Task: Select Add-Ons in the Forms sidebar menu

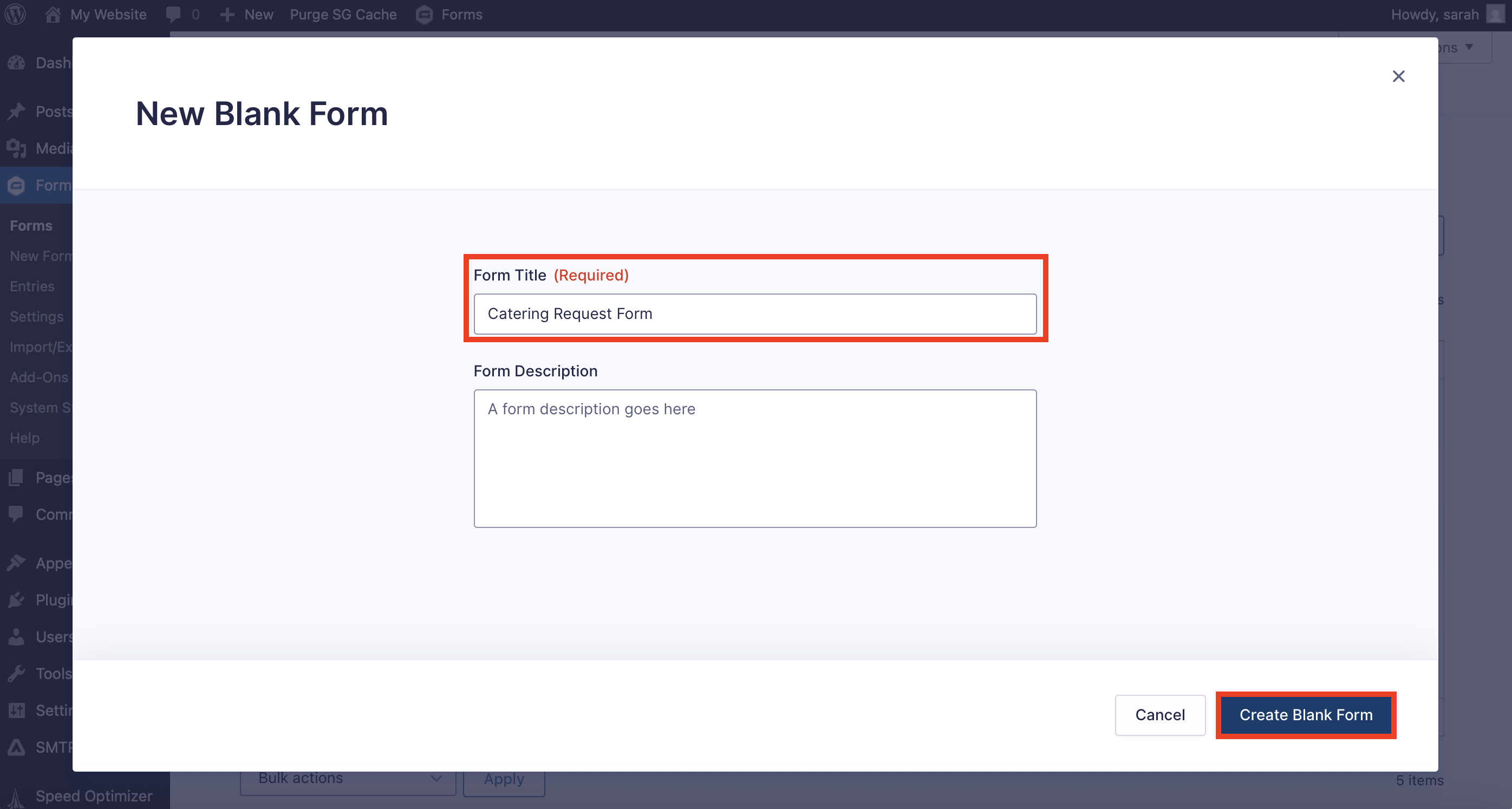Action: pos(38,377)
